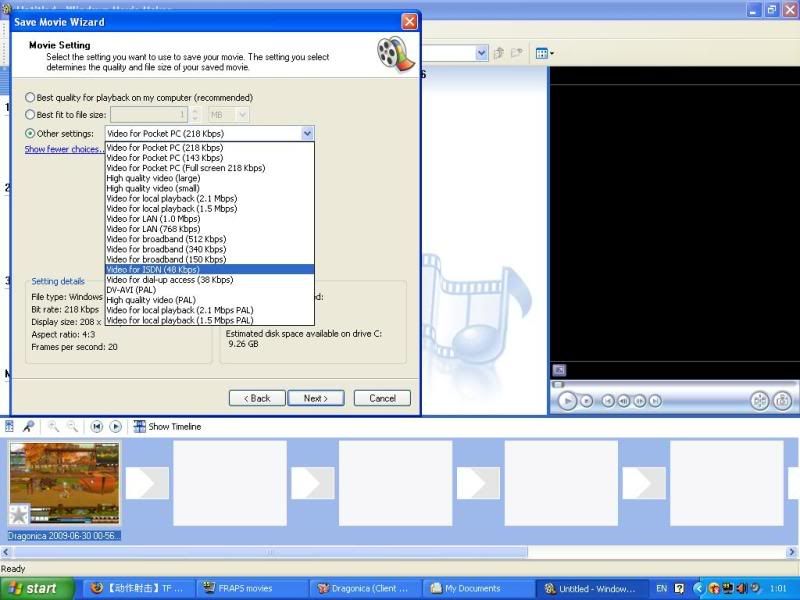Choose Video for broadband (340 Kbps)
The height and width of the screenshot is (600, 800).
point(209,249)
